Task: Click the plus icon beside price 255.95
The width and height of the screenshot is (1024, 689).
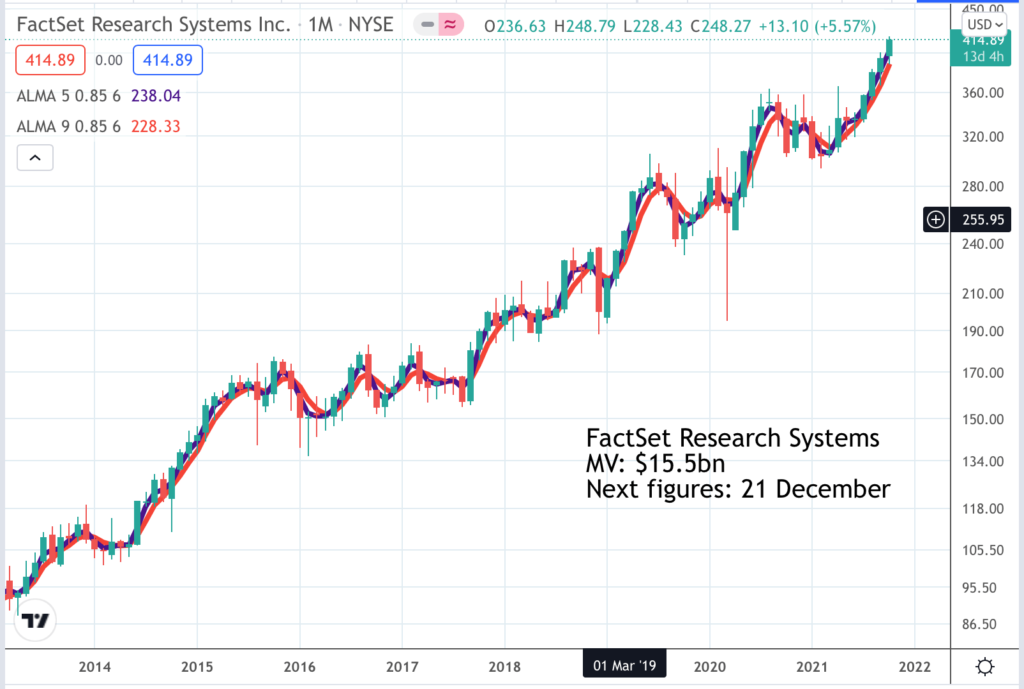Action: pyautogui.click(x=936, y=219)
